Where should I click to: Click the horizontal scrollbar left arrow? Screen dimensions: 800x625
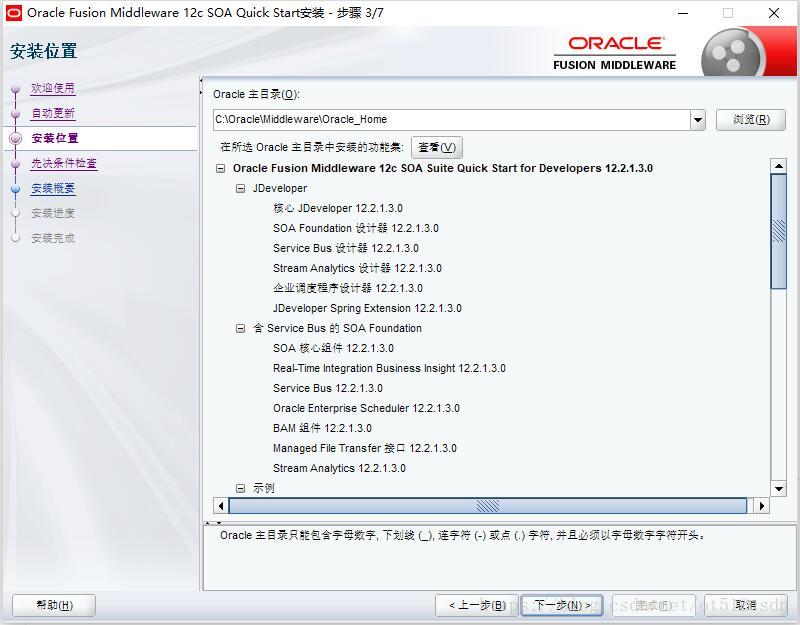coord(220,506)
